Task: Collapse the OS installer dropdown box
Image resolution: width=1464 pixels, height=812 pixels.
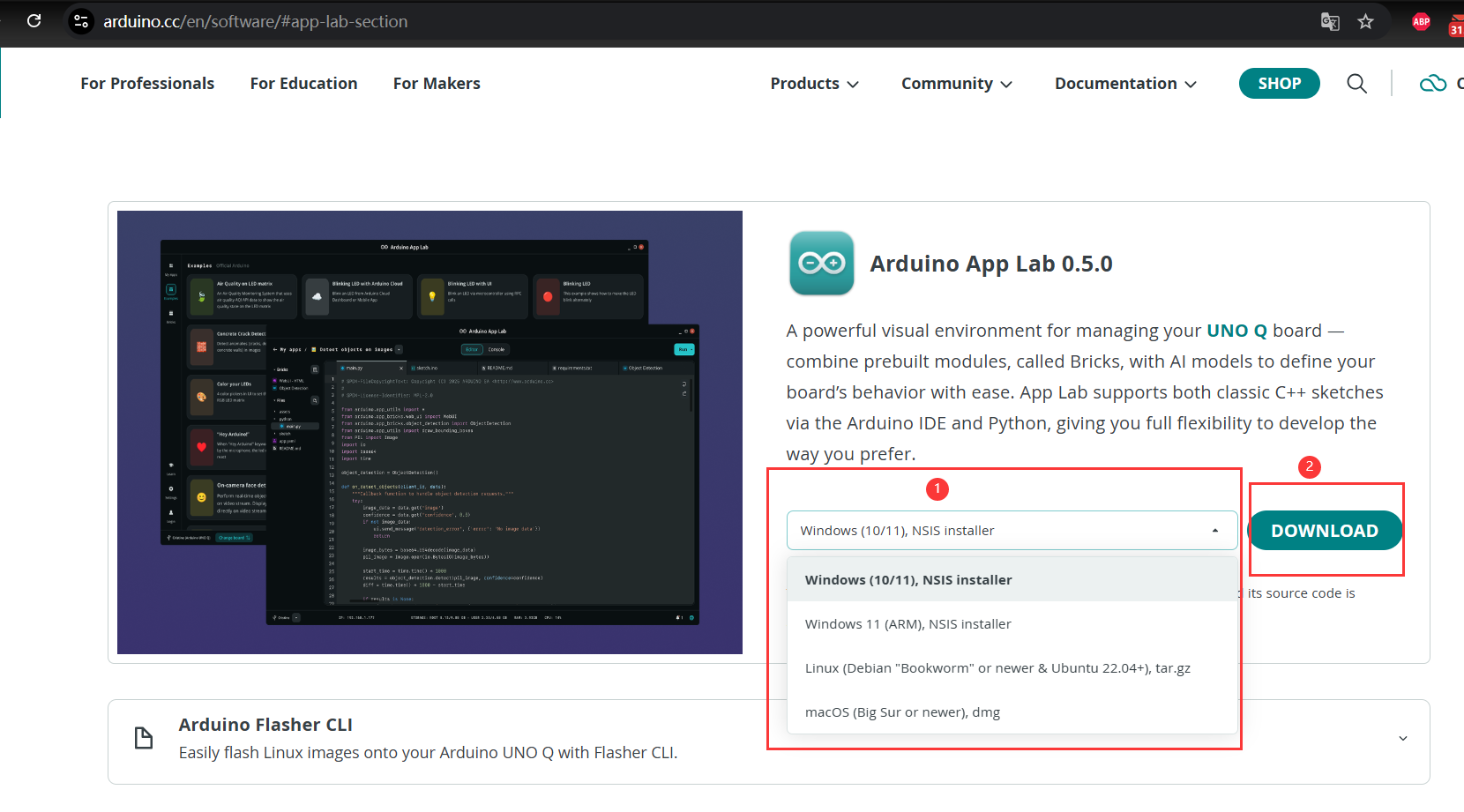Action: [1012, 531]
